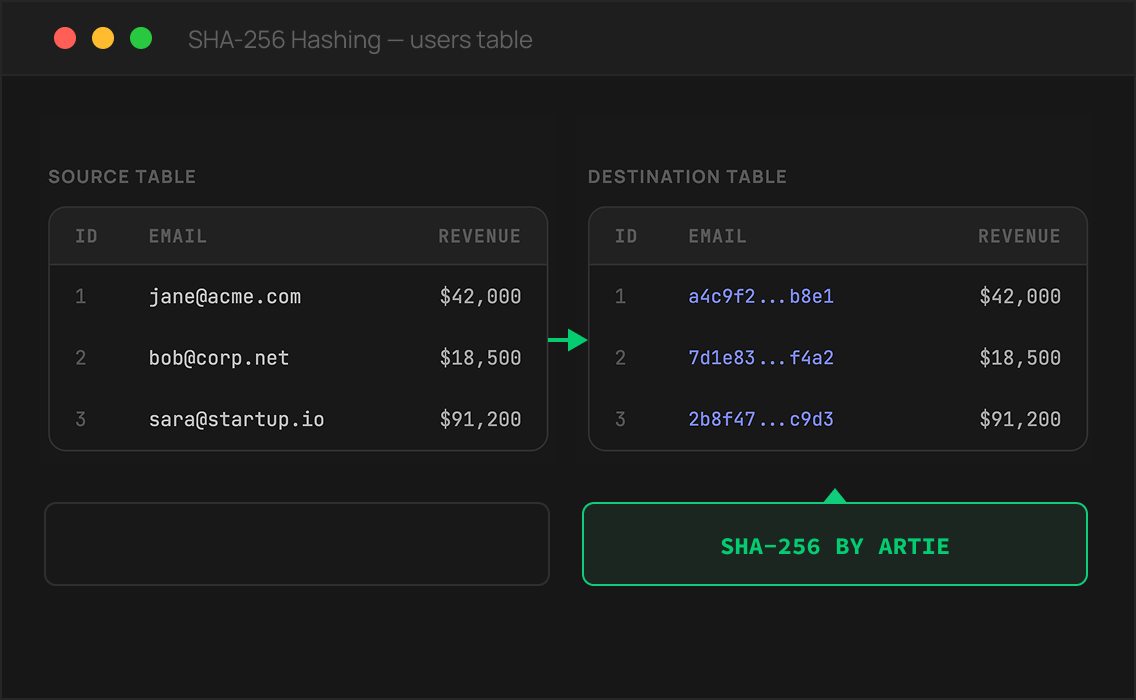The height and width of the screenshot is (700, 1136).
Task: Click $42,000 revenue in source table
Action: (480, 296)
